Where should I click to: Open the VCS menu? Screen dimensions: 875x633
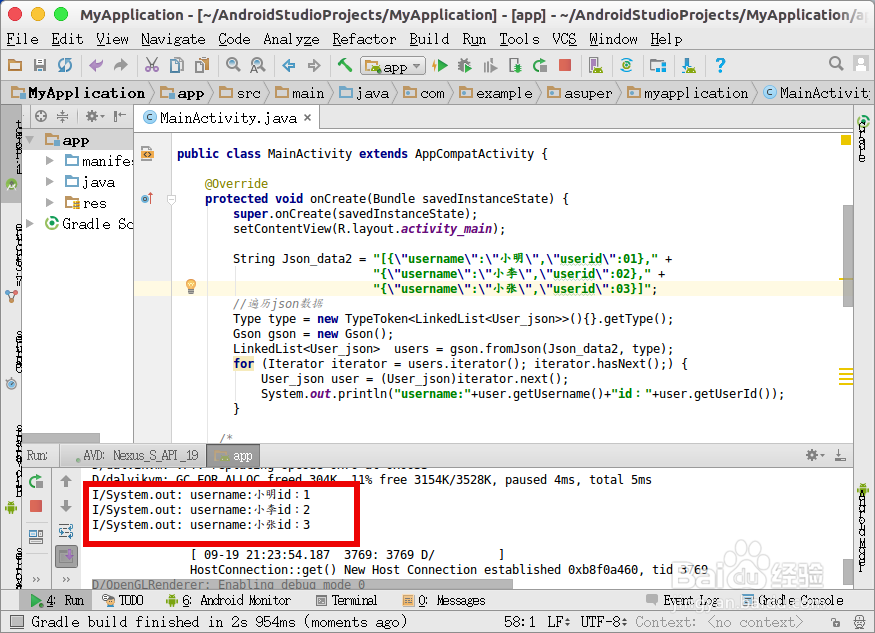[x=564, y=39]
